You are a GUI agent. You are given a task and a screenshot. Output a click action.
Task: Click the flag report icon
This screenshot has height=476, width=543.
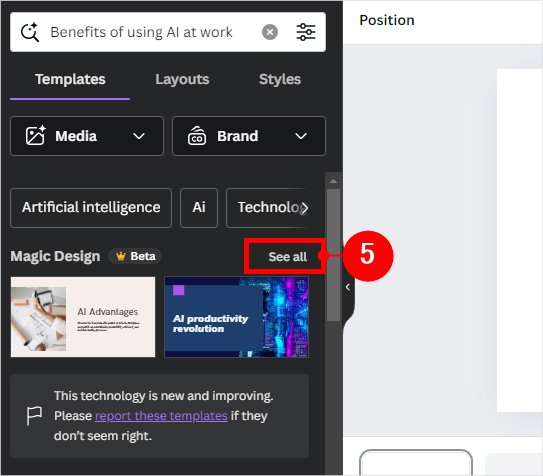pyautogui.click(x=34, y=415)
